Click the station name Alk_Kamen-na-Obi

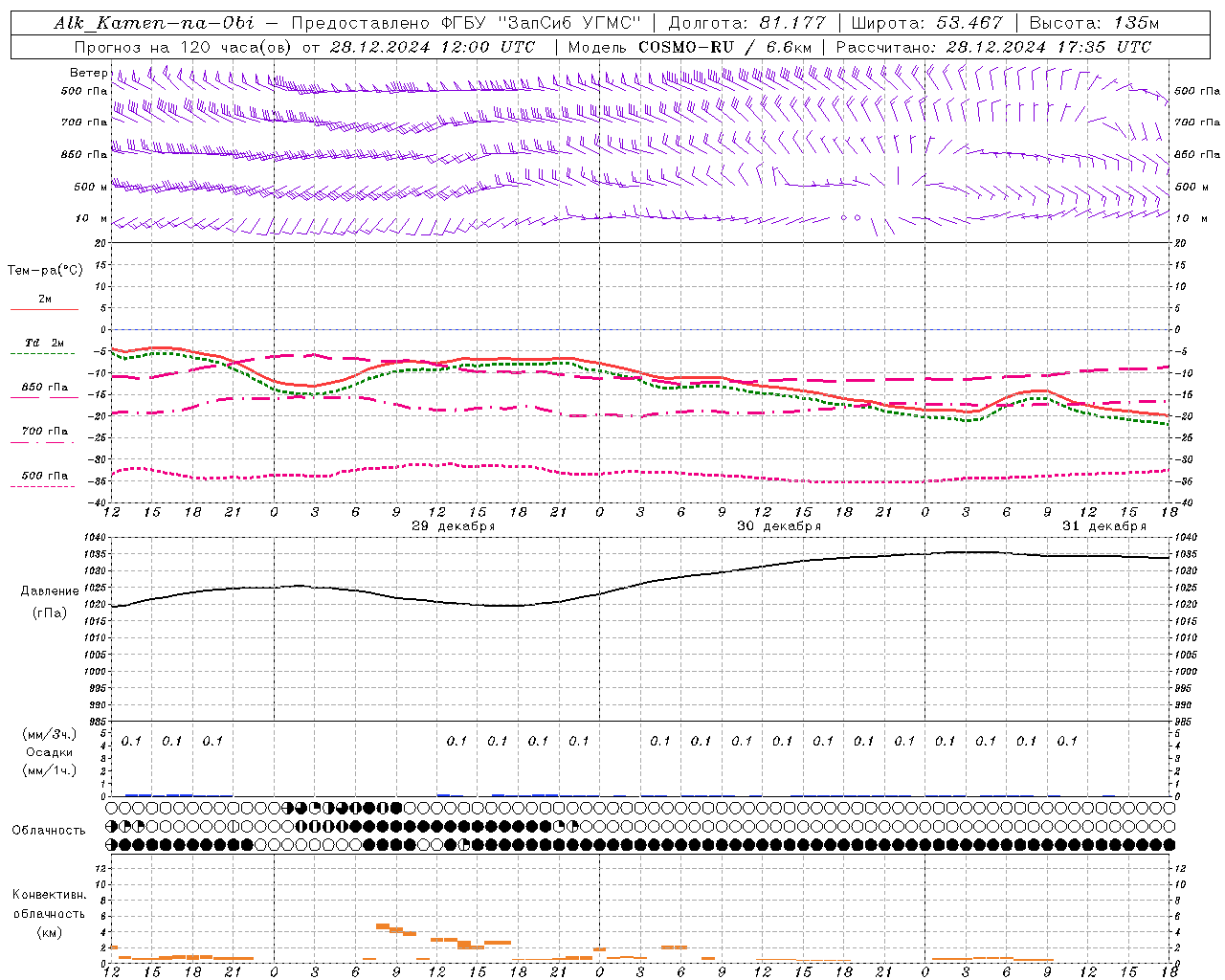[154, 23]
